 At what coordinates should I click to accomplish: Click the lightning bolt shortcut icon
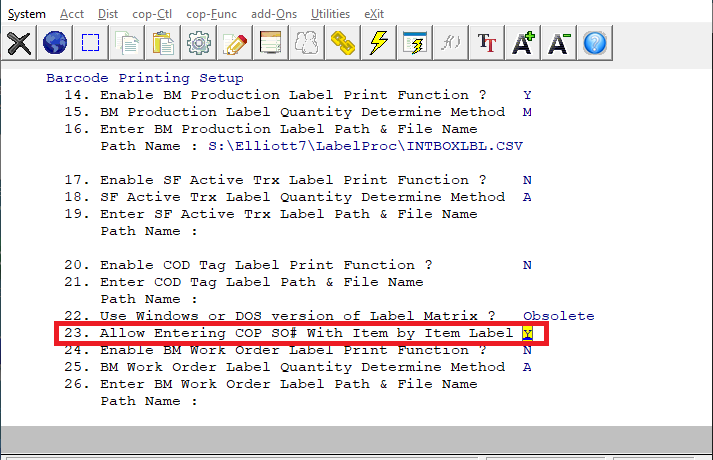point(378,43)
